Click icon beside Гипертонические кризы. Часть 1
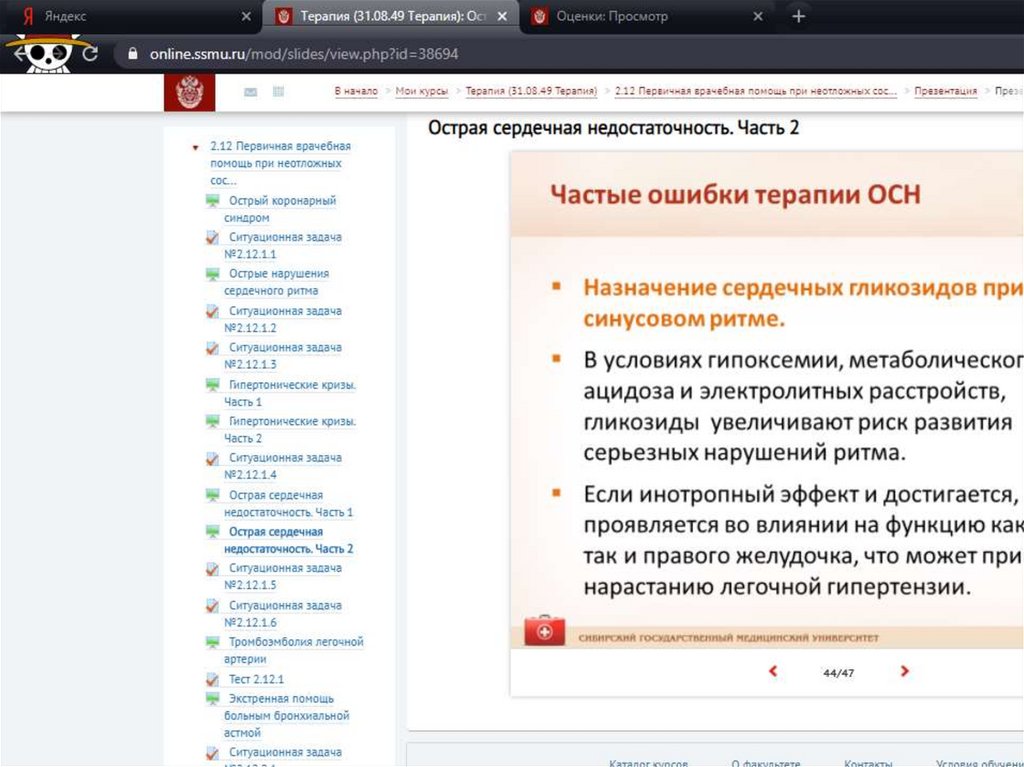Viewport: 1024px width, 767px height. (x=213, y=385)
